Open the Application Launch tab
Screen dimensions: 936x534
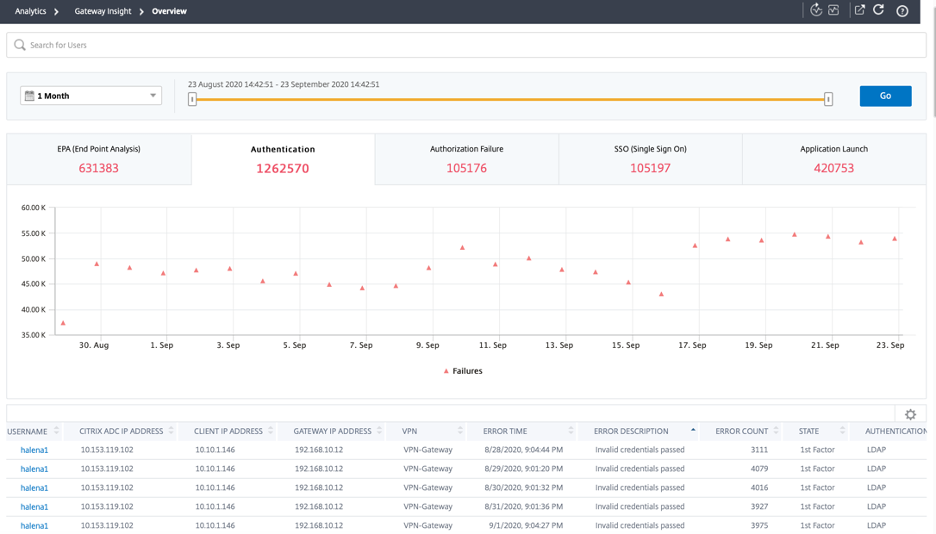[x=833, y=159]
